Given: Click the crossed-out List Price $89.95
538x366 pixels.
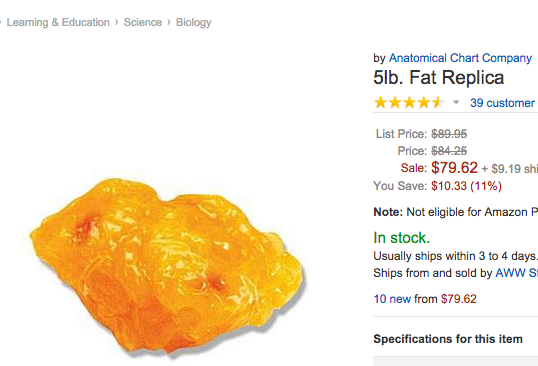Looking at the screenshot, I should tap(449, 134).
